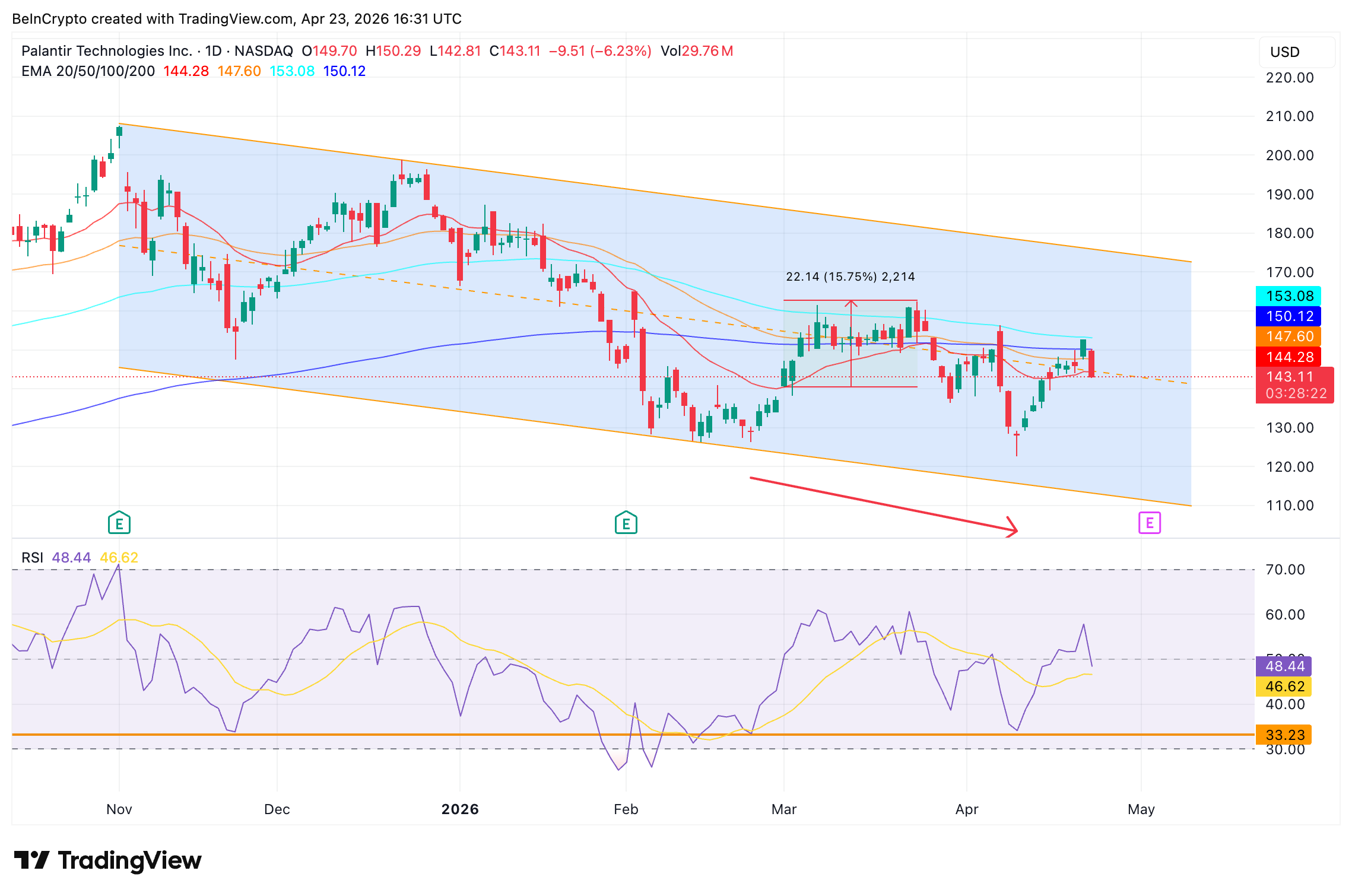Click the red 143.11 last price flag
This screenshot has height=896, width=1352.
(x=1289, y=377)
